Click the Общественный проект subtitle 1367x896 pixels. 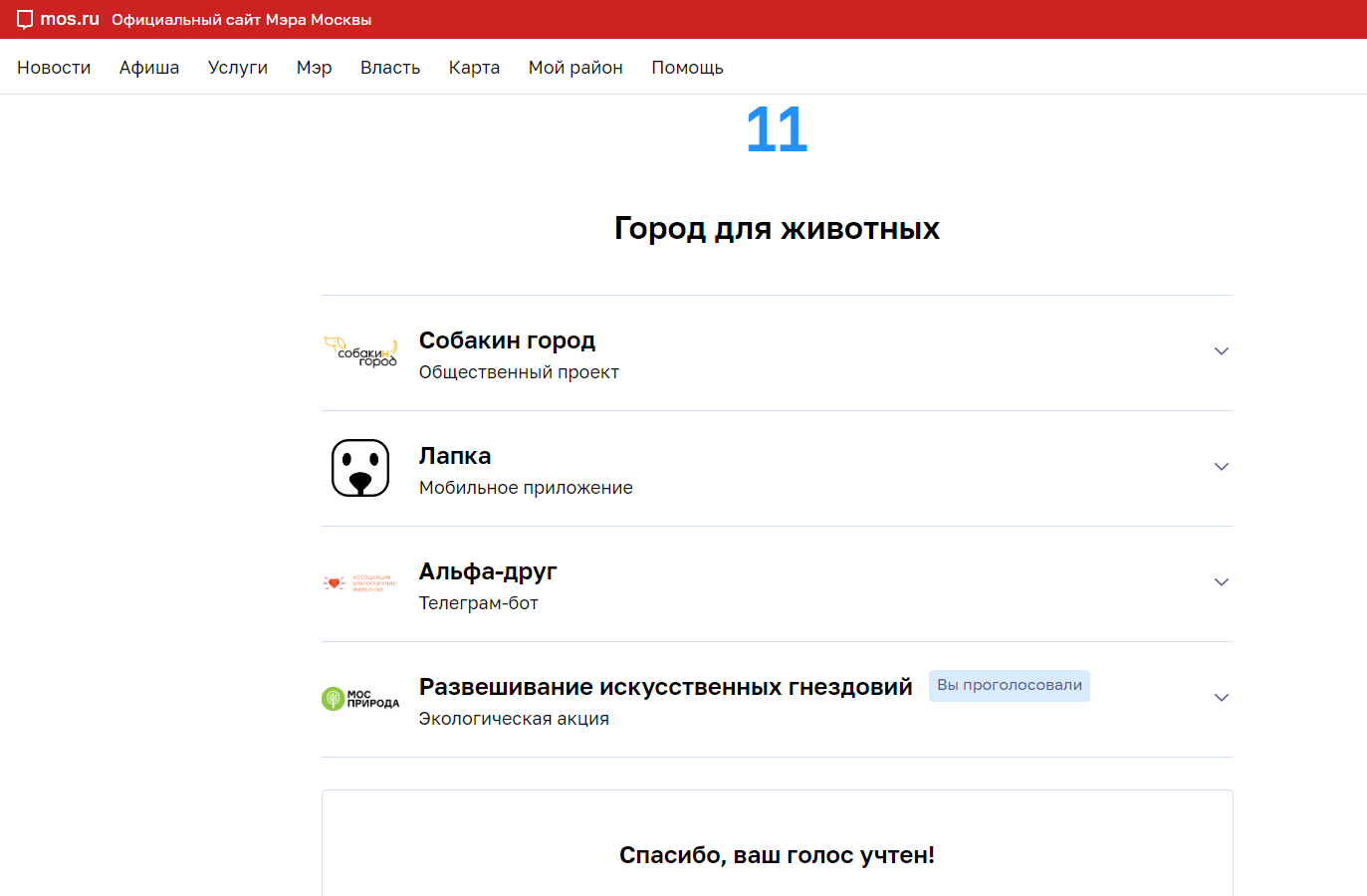(519, 372)
